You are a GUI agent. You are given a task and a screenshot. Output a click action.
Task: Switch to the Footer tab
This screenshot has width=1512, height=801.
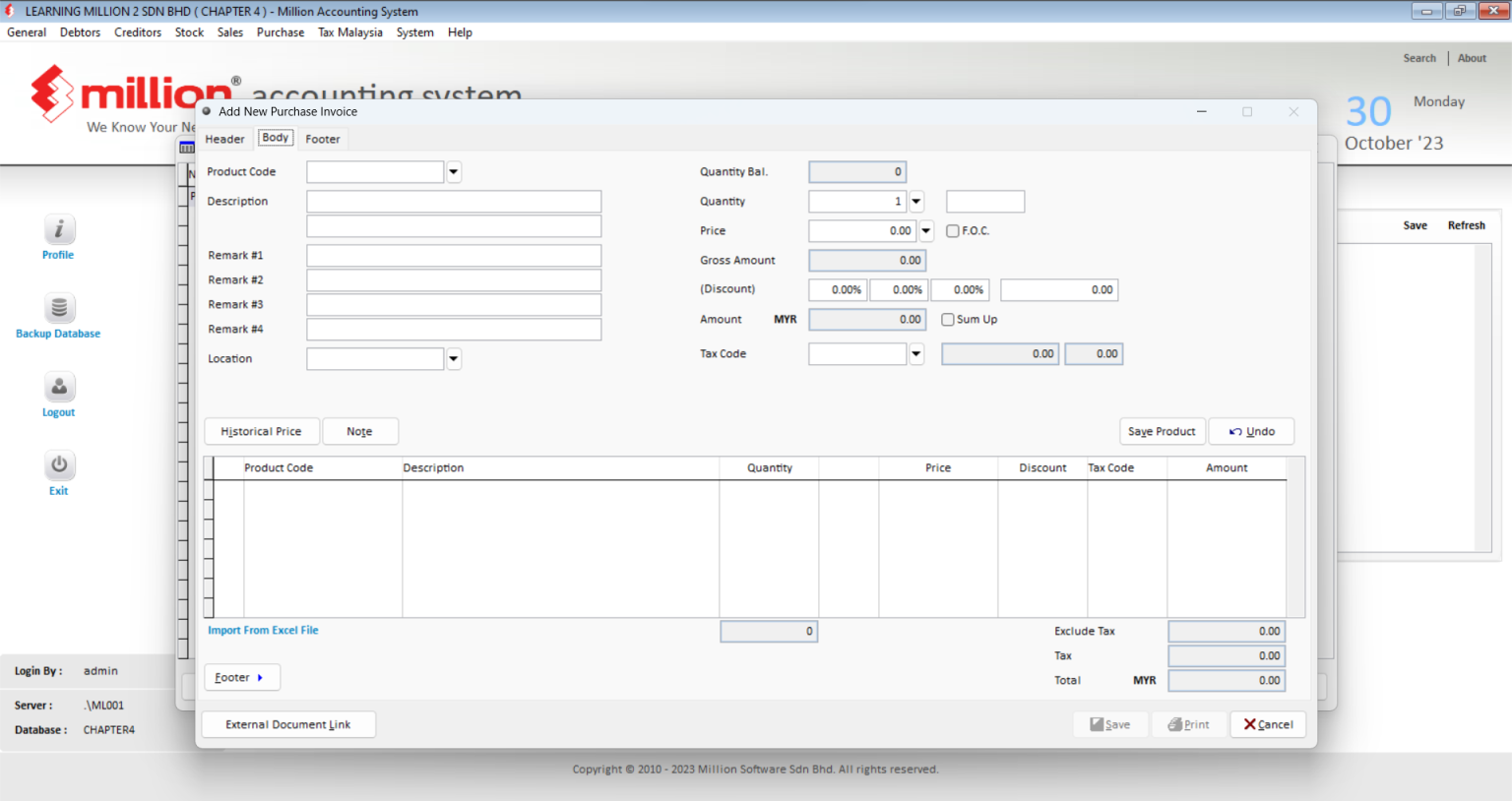(x=323, y=139)
